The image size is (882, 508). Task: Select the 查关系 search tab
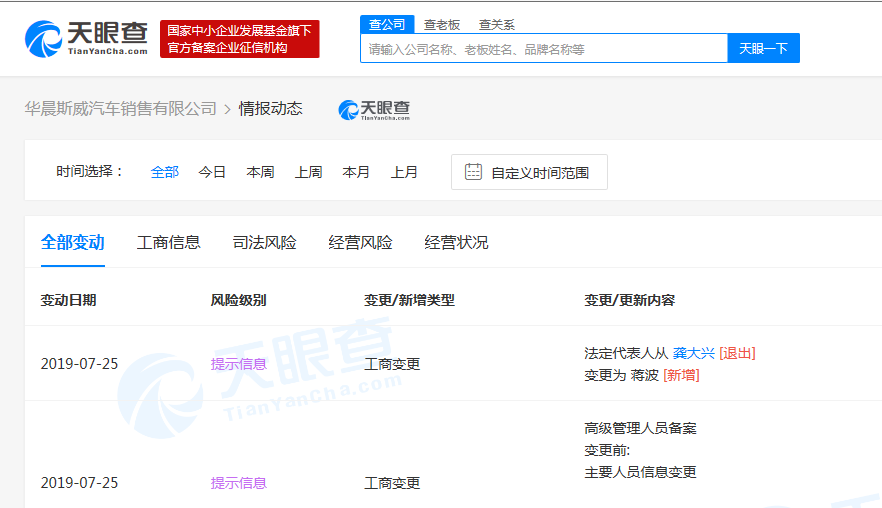(496, 25)
